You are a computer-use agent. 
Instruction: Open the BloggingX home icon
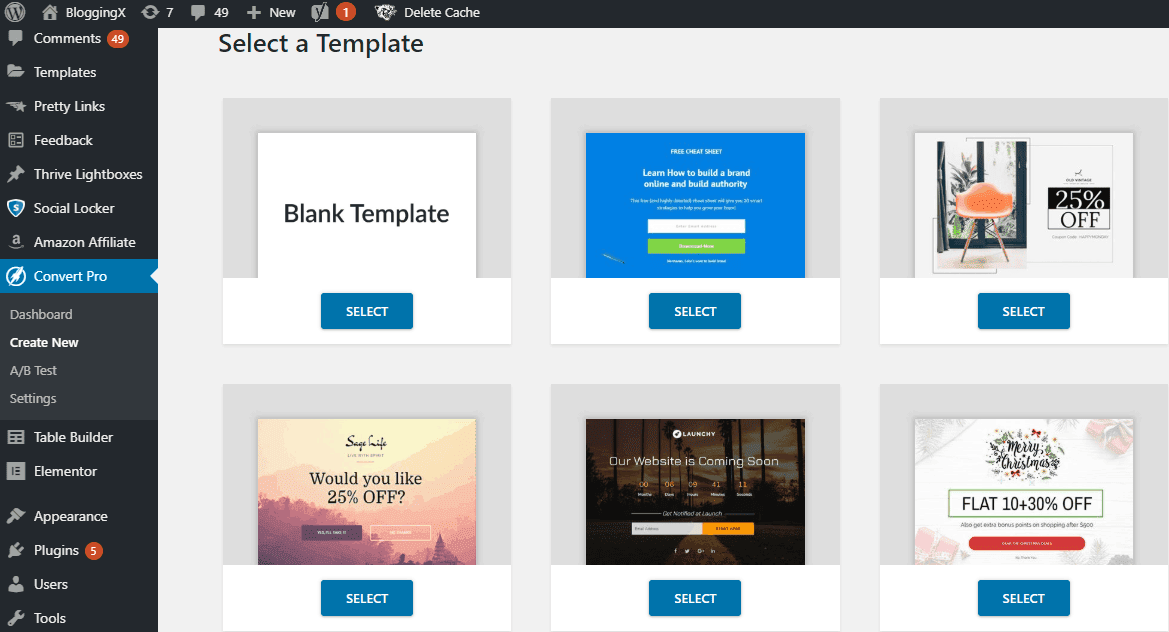[x=50, y=12]
